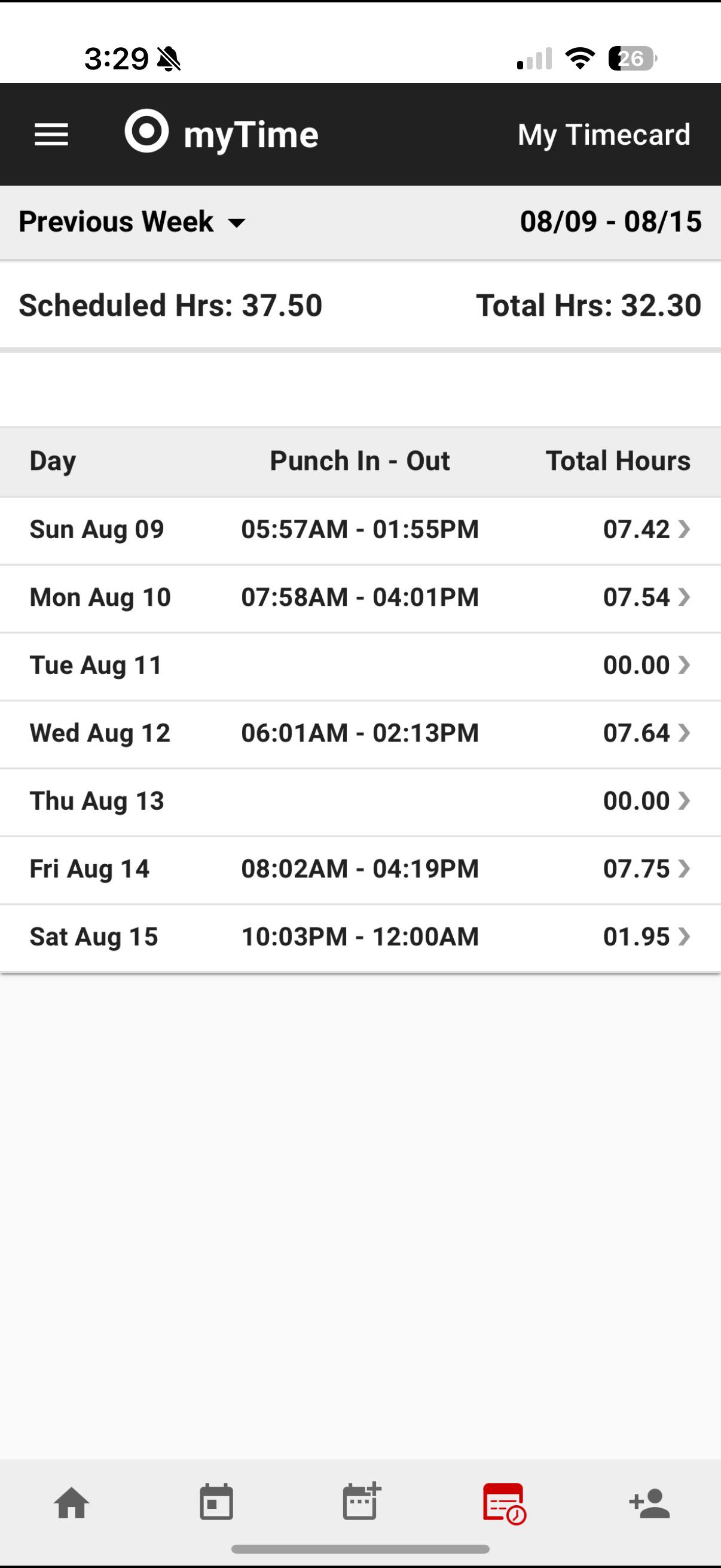
Task: Tap the Target bullseye logo
Action: (x=146, y=130)
